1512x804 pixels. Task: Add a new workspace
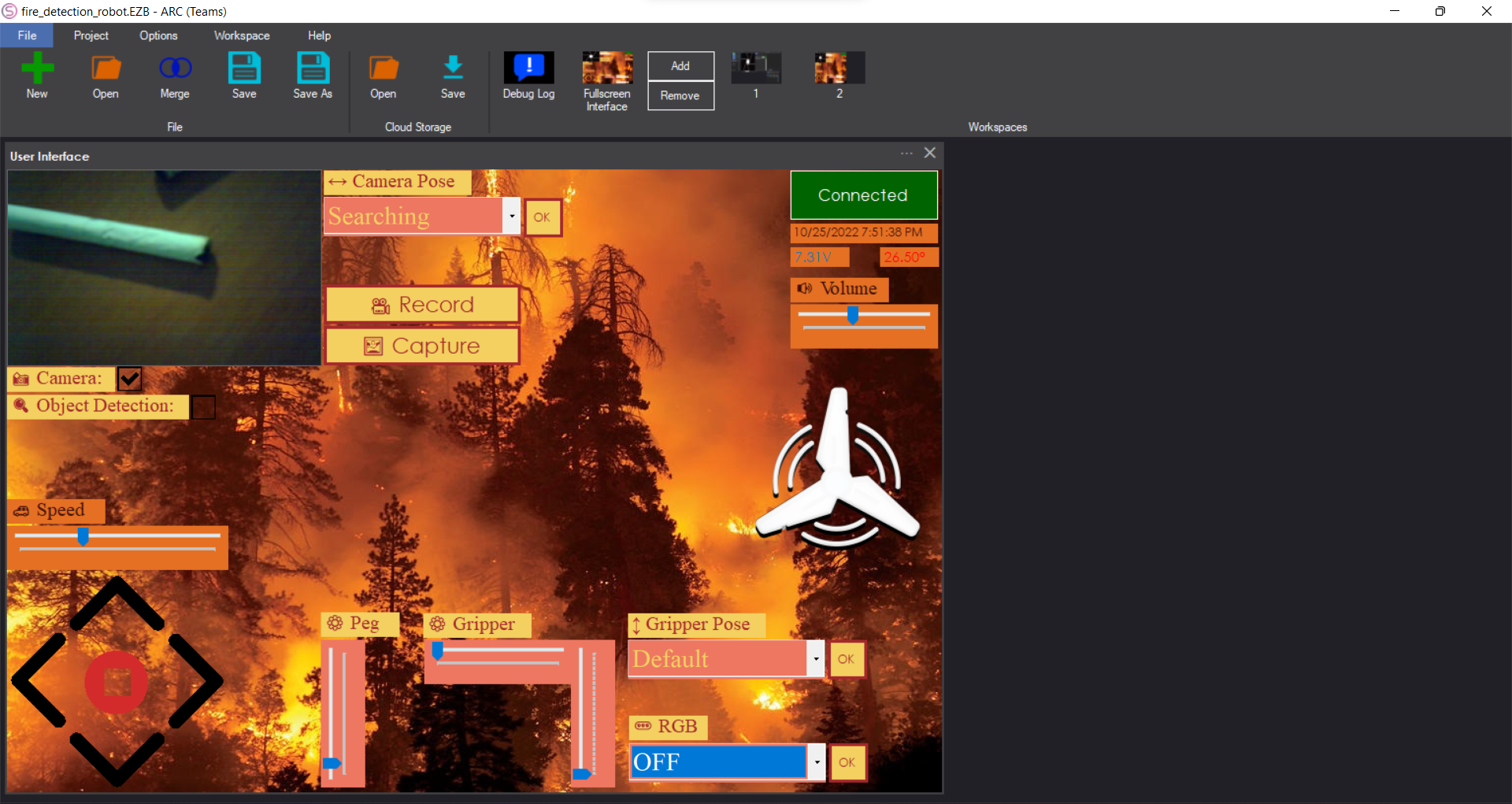680,66
